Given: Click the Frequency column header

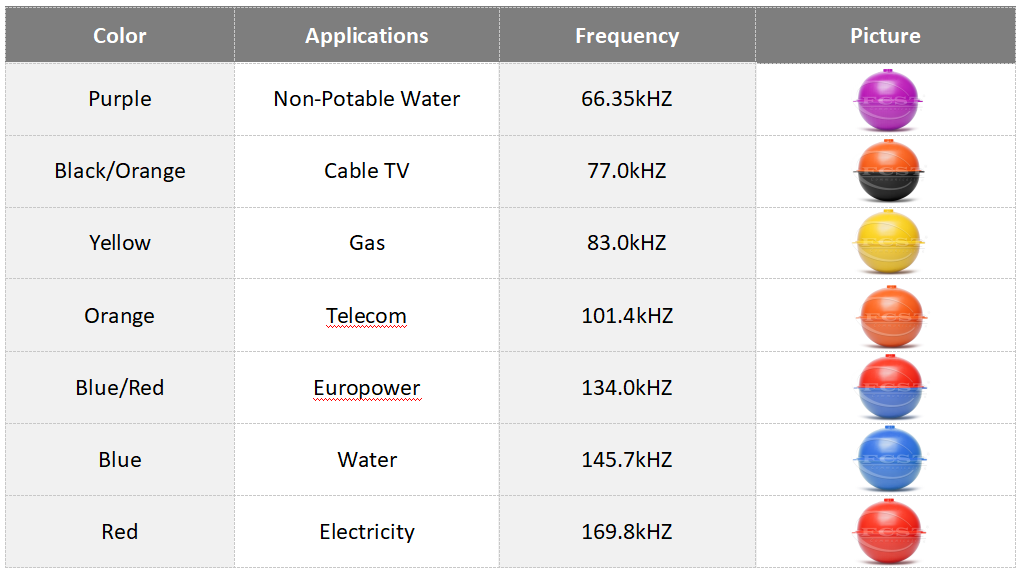Looking at the screenshot, I should pyautogui.click(x=627, y=36).
